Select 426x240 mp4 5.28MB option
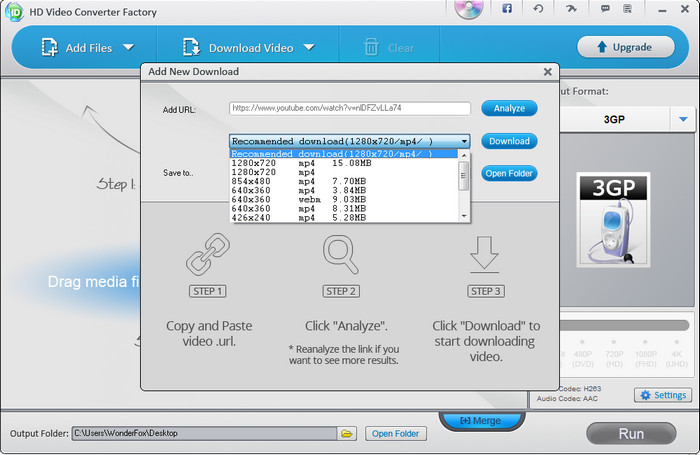 344,218
